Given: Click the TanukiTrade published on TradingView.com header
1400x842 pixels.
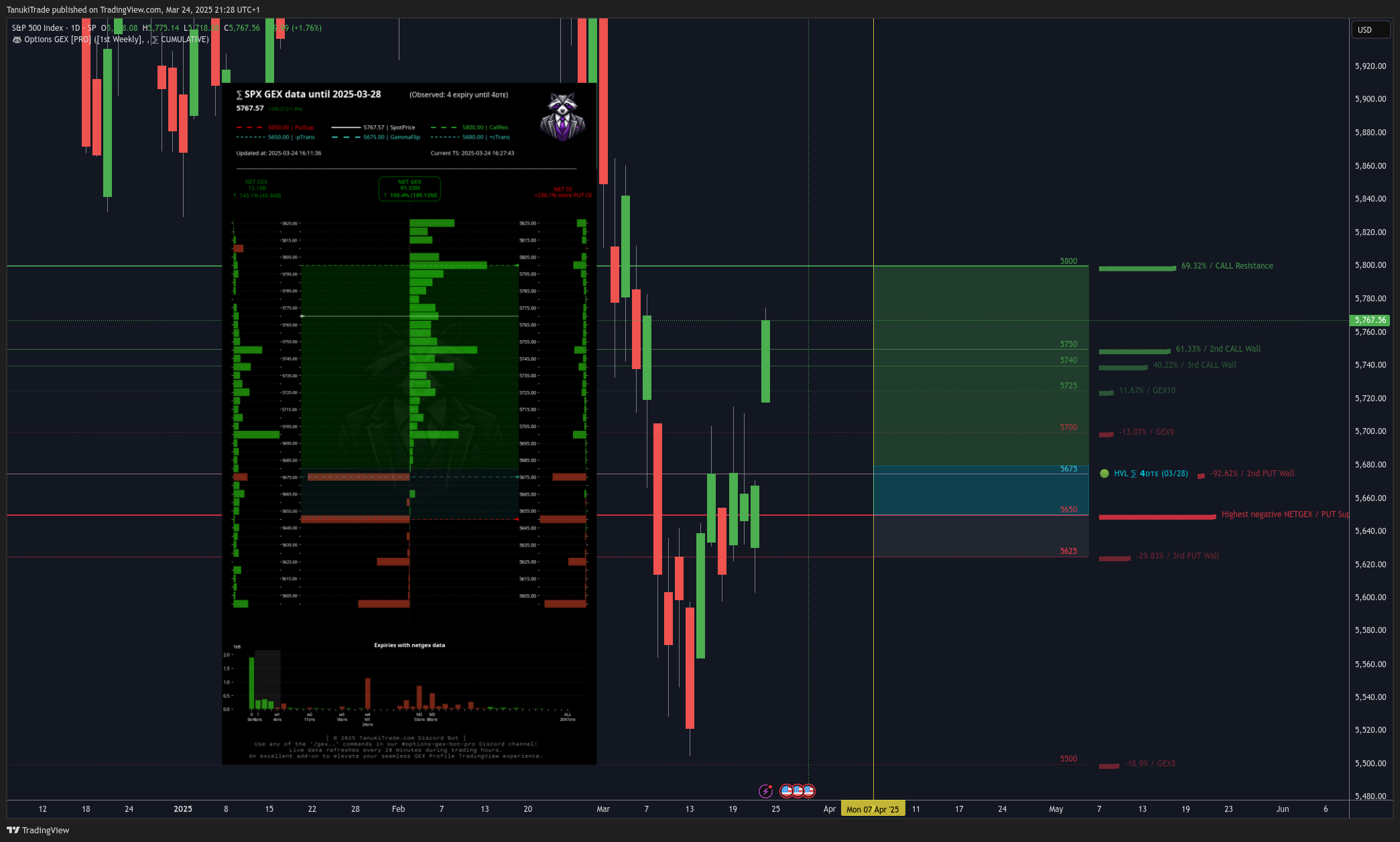Looking at the screenshot, I should pyautogui.click(x=133, y=10).
